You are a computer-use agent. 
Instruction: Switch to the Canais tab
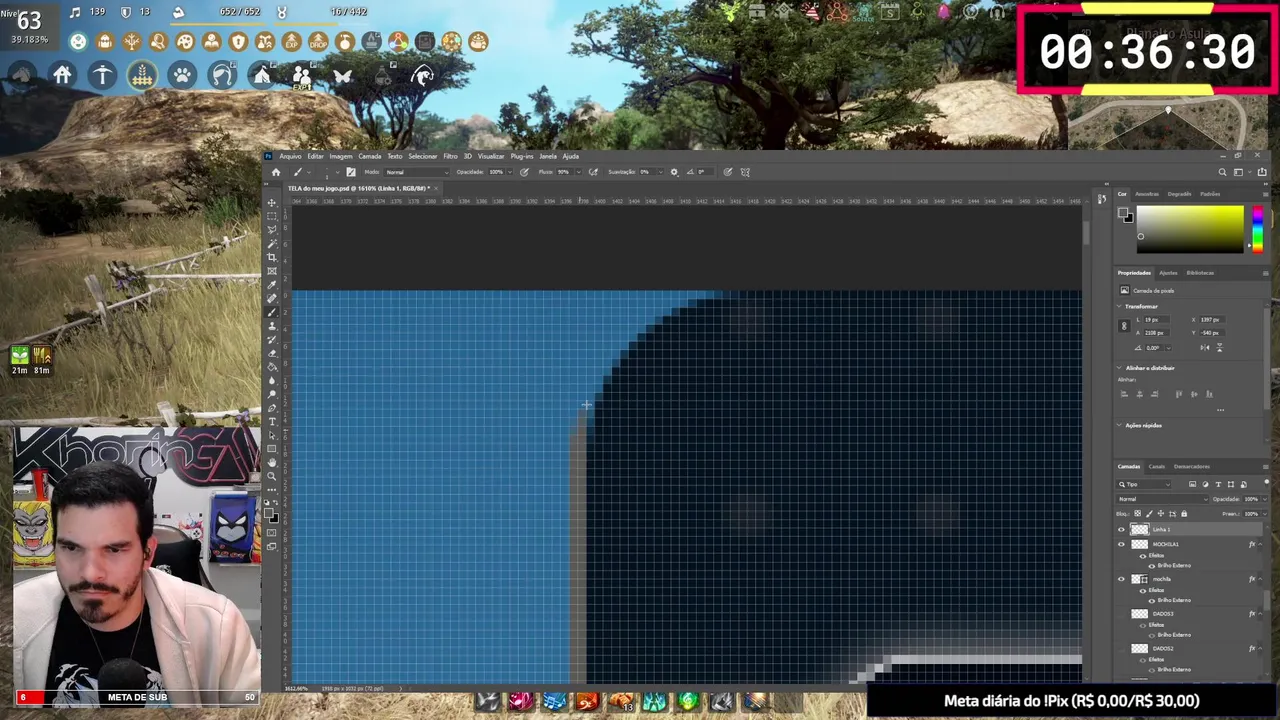[1157, 466]
